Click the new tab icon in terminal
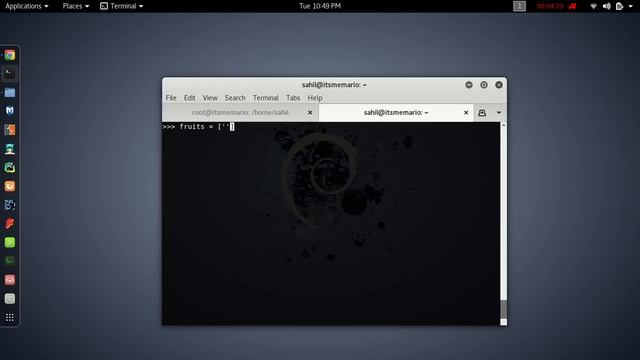Viewport: 640px width, 360px height. (x=482, y=113)
